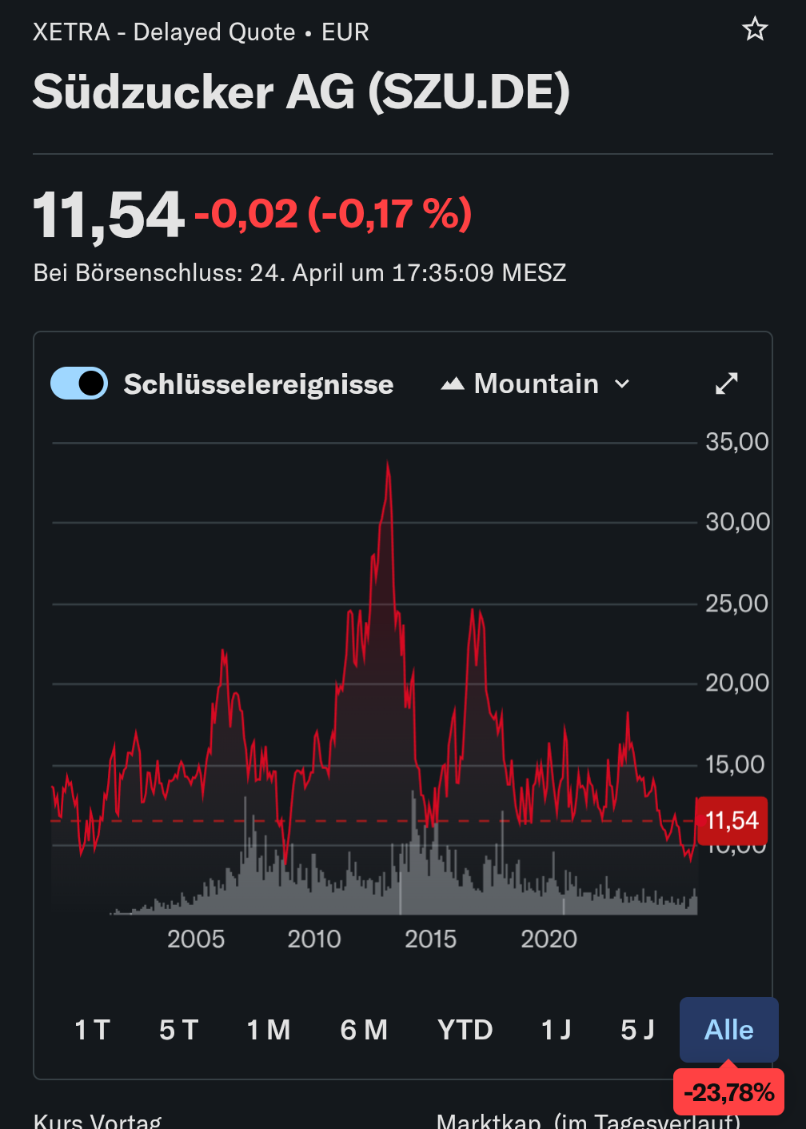Click the 15,00 price axis label

[x=737, y=765]
